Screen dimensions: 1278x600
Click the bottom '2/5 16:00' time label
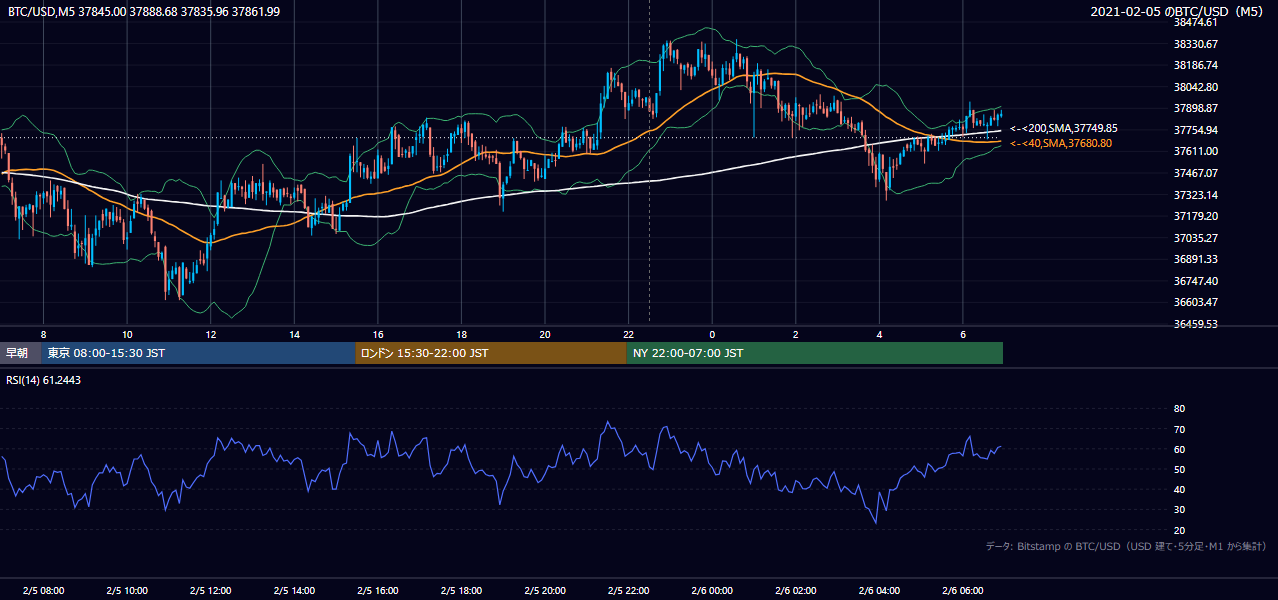[x=378, y=591]
